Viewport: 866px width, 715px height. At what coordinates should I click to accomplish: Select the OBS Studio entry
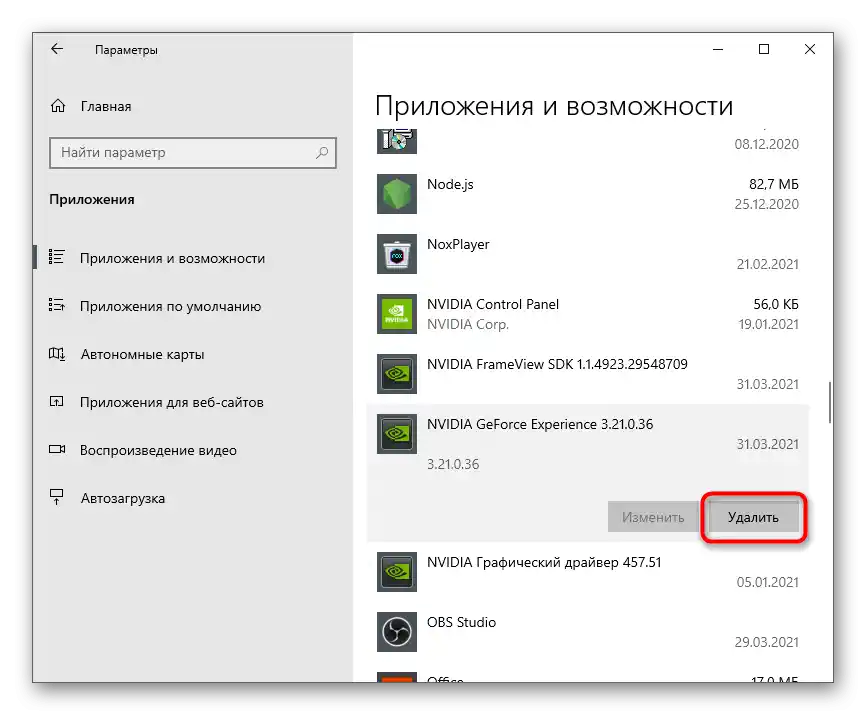tap(588, 632)
